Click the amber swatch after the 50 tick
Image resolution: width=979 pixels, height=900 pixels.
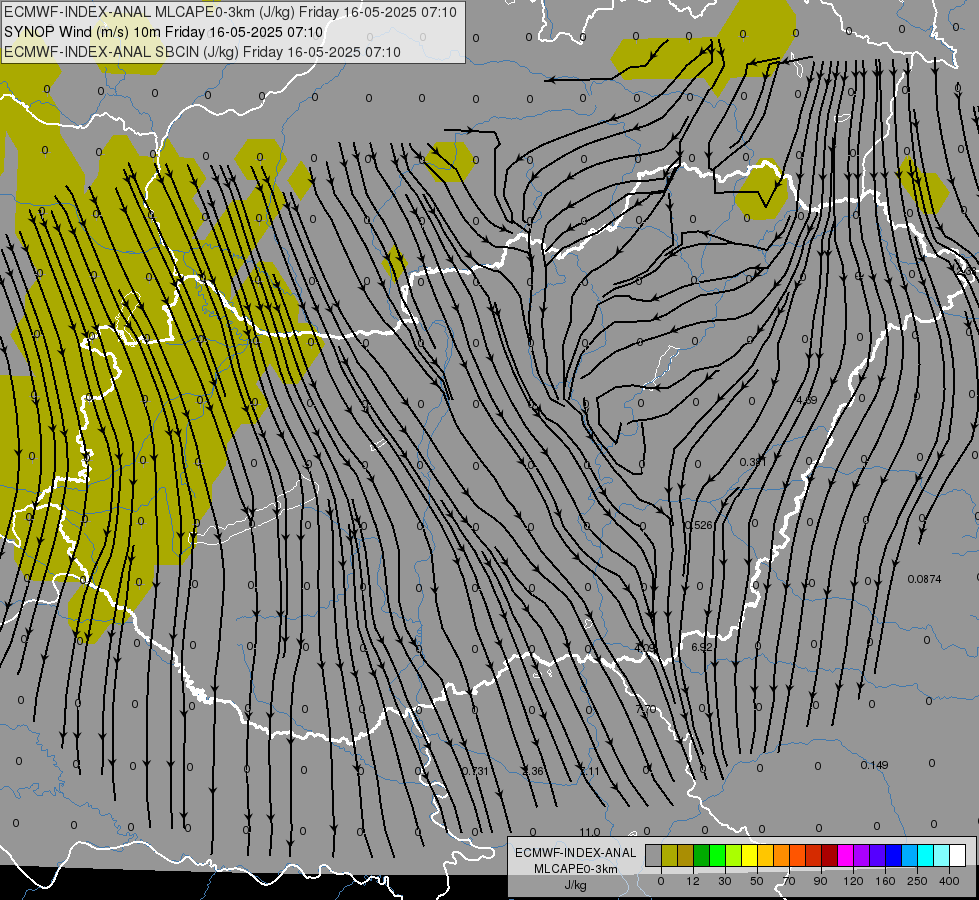[766, 855]
